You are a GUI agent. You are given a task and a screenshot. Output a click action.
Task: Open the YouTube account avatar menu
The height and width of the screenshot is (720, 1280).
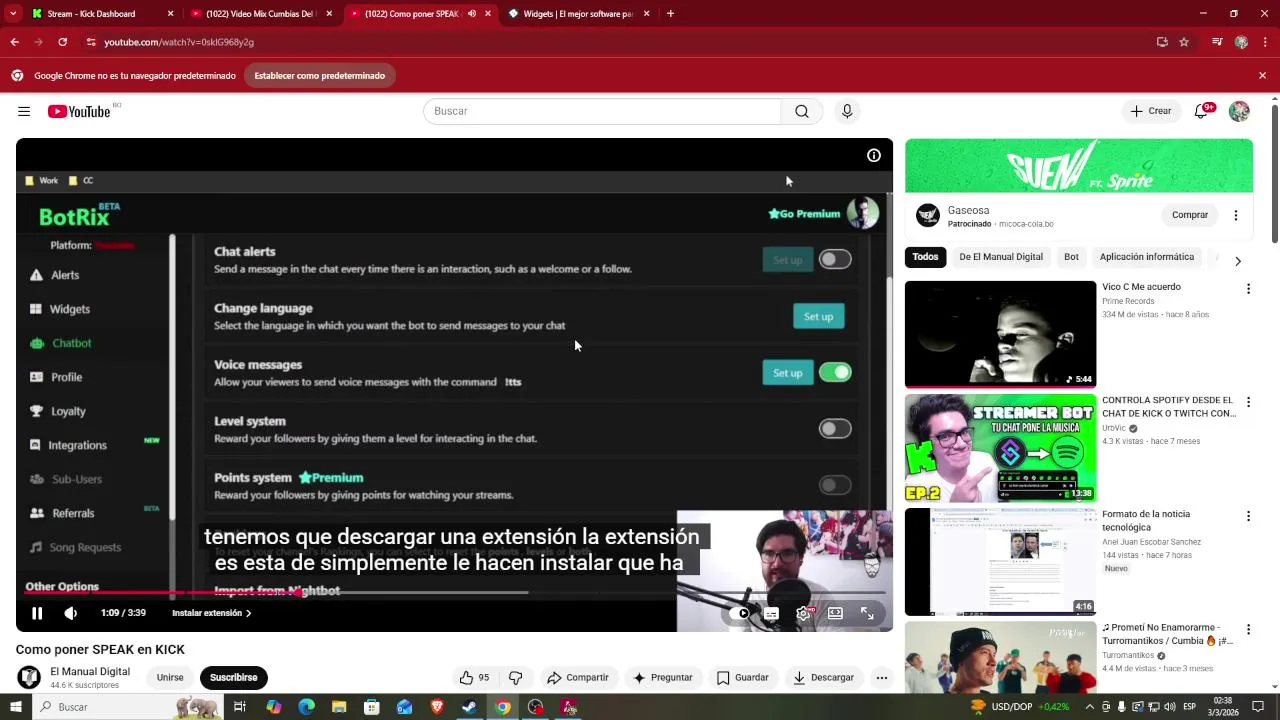1239,111
